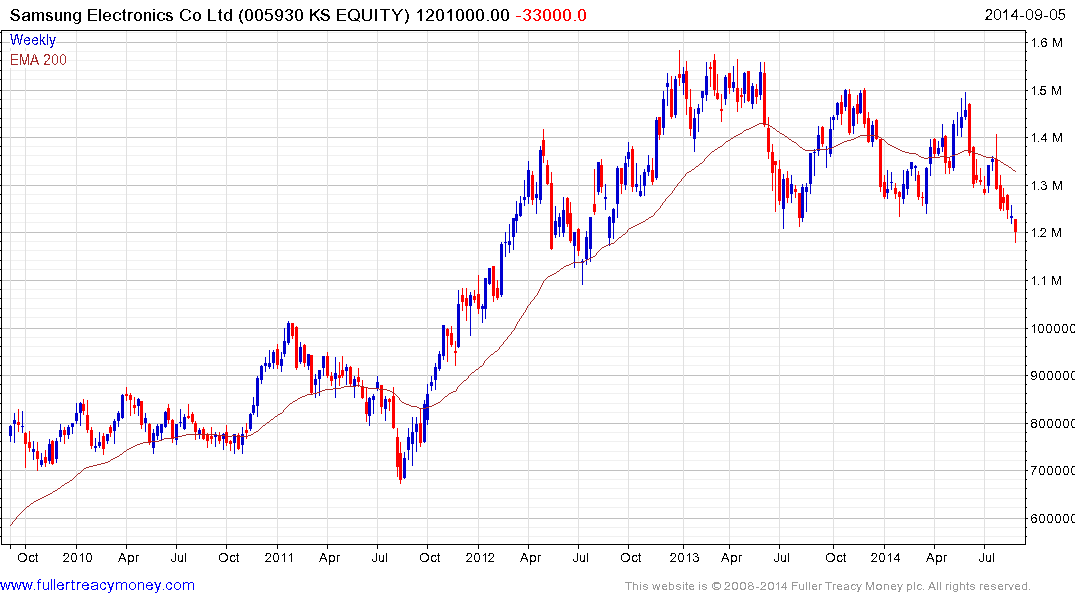Click the 1.2 M price axis label
Image resolution: width=1075 pixels, height=600 pixels.
1046,233
